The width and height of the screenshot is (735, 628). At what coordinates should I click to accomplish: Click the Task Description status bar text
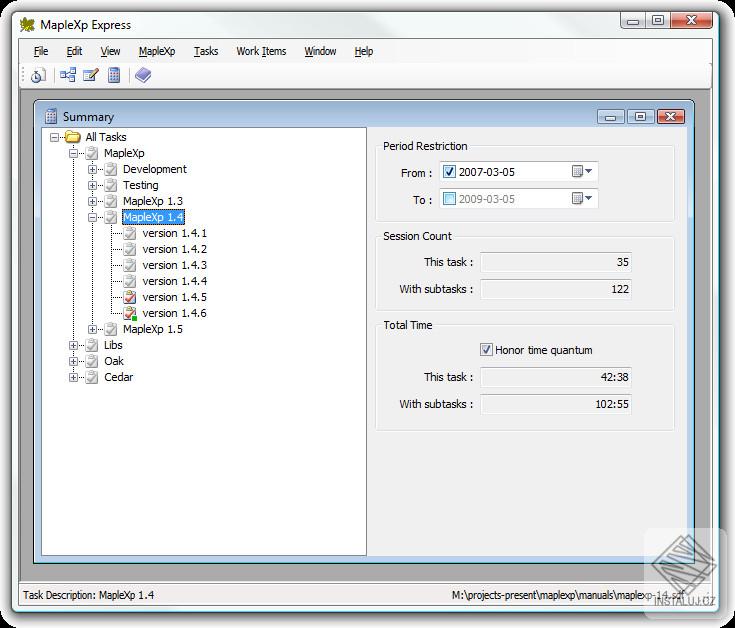89,595
